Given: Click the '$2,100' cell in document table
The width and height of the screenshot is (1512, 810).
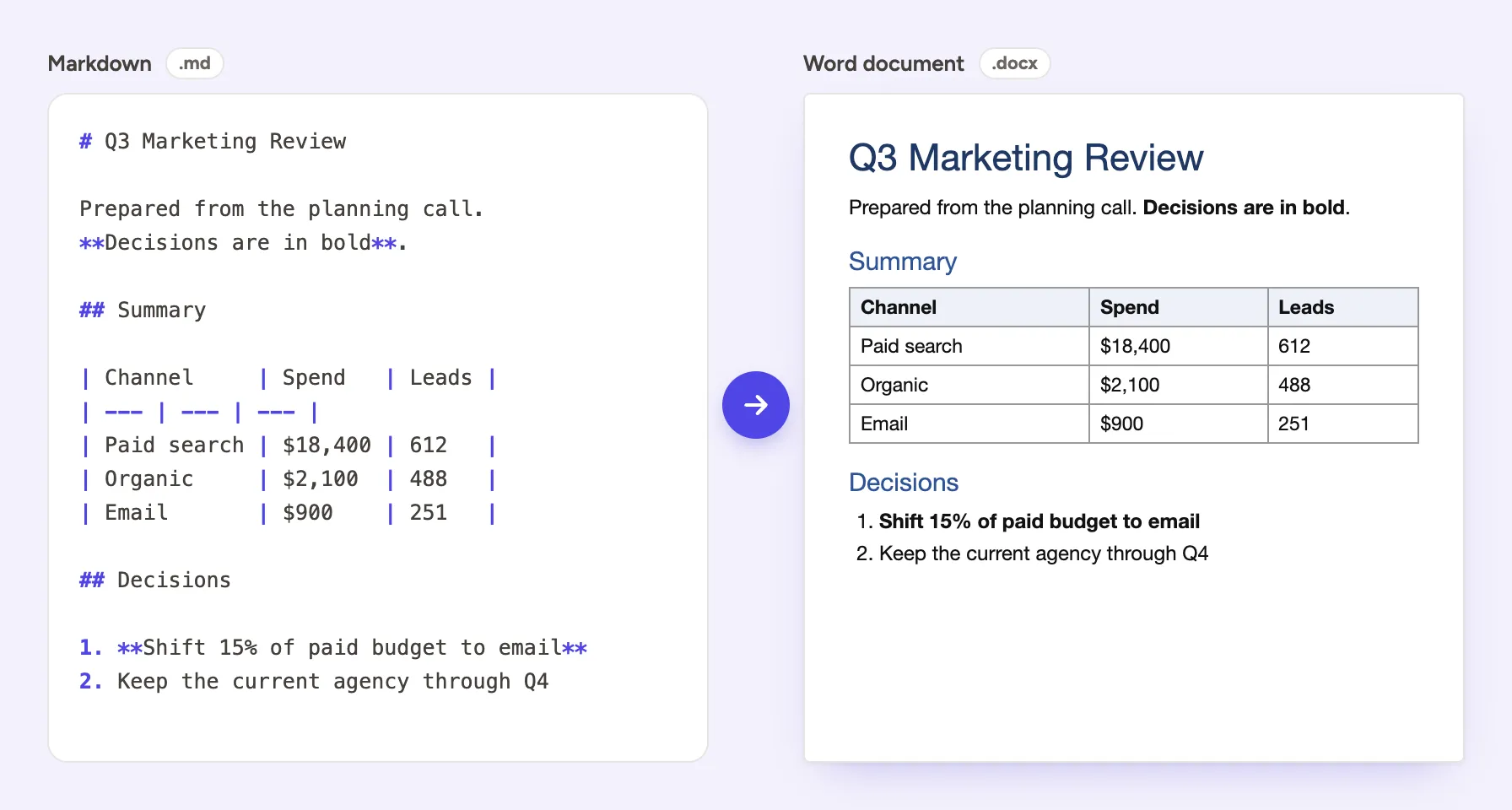Looking at the screenshot, I should coord(1179,385).
